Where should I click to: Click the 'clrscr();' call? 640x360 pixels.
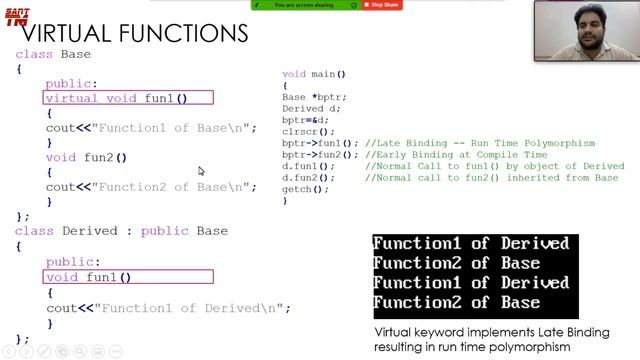point(308,131)
